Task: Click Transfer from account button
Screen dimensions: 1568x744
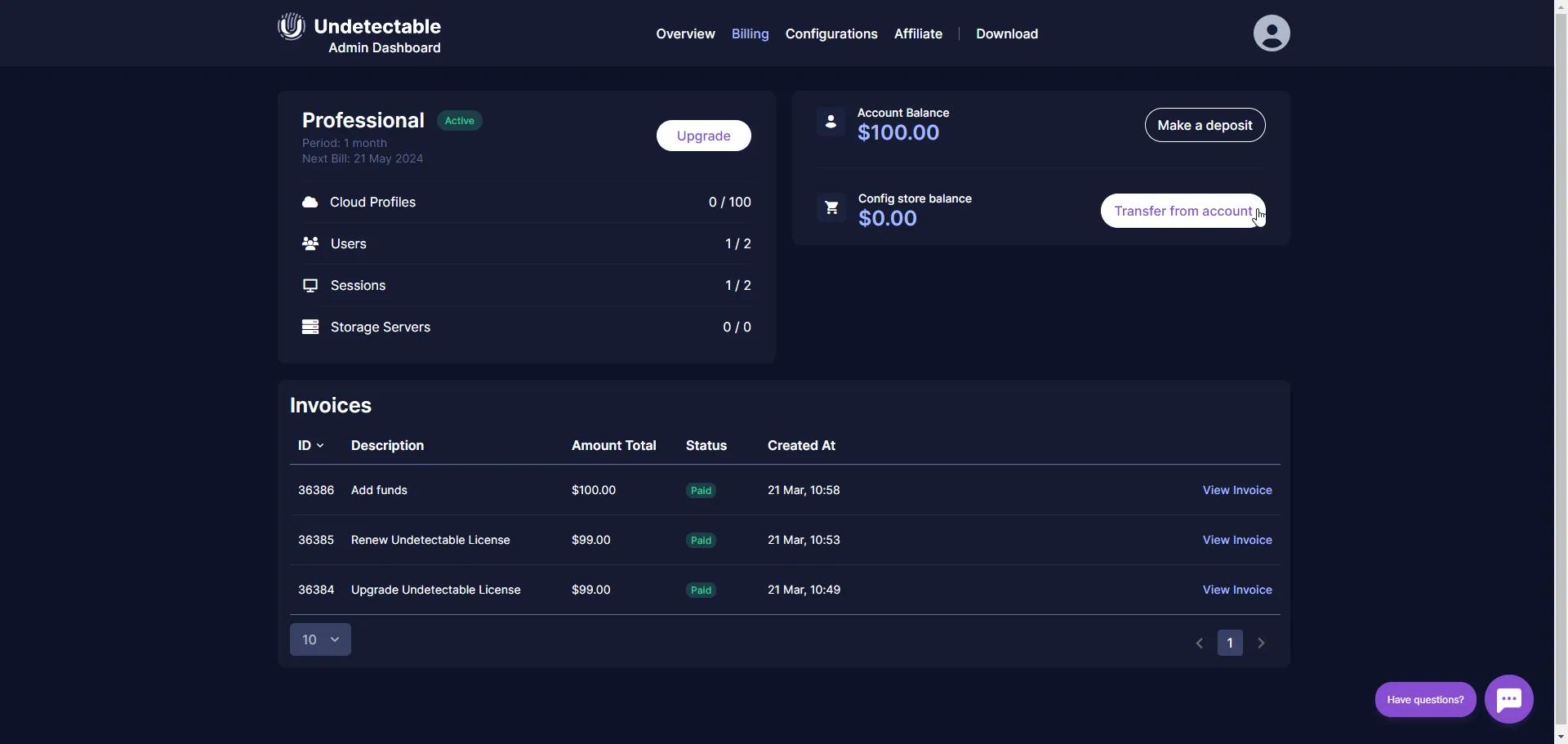Action: [1183, 211]
